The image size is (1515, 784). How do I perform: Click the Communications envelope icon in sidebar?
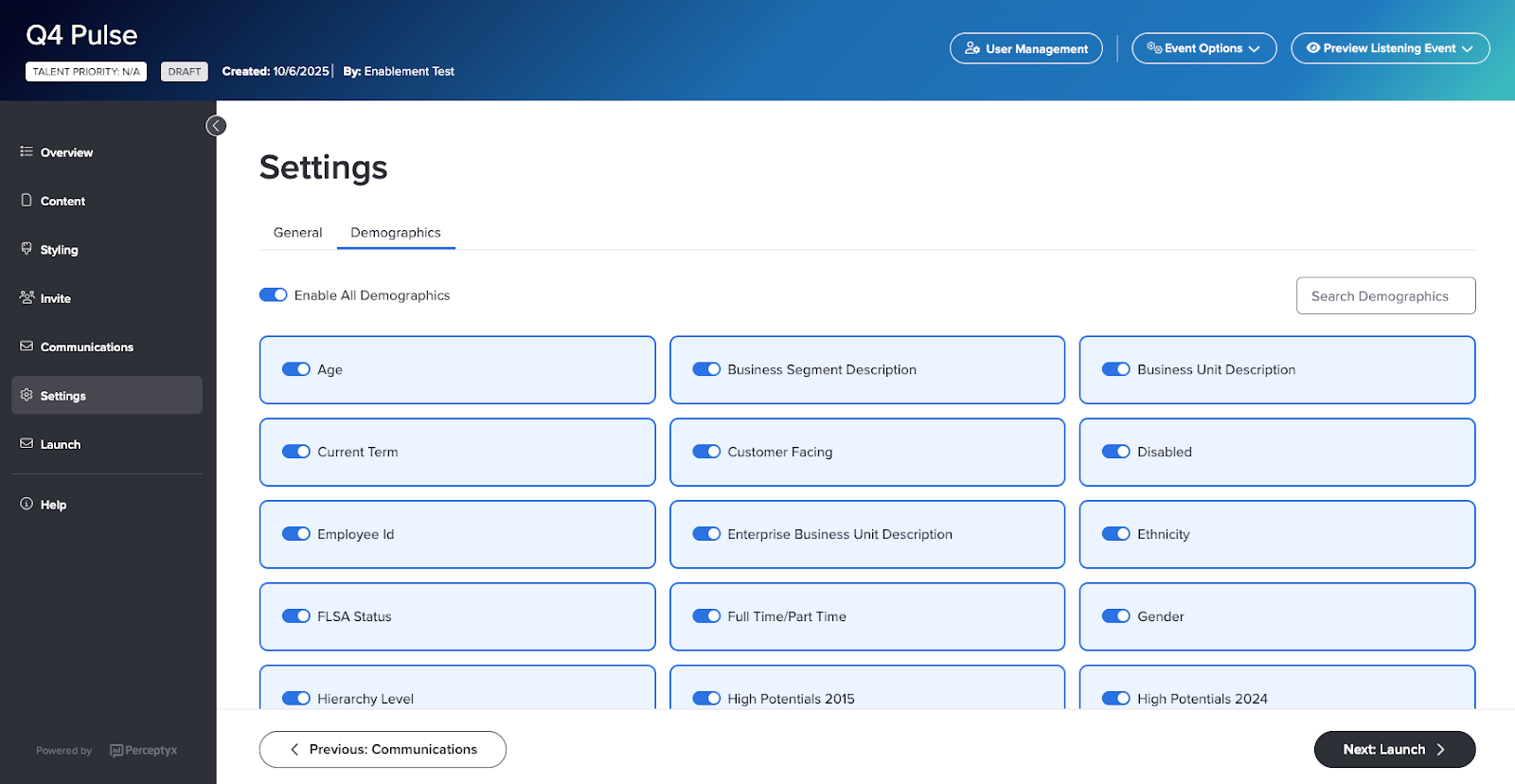[27, 347]
